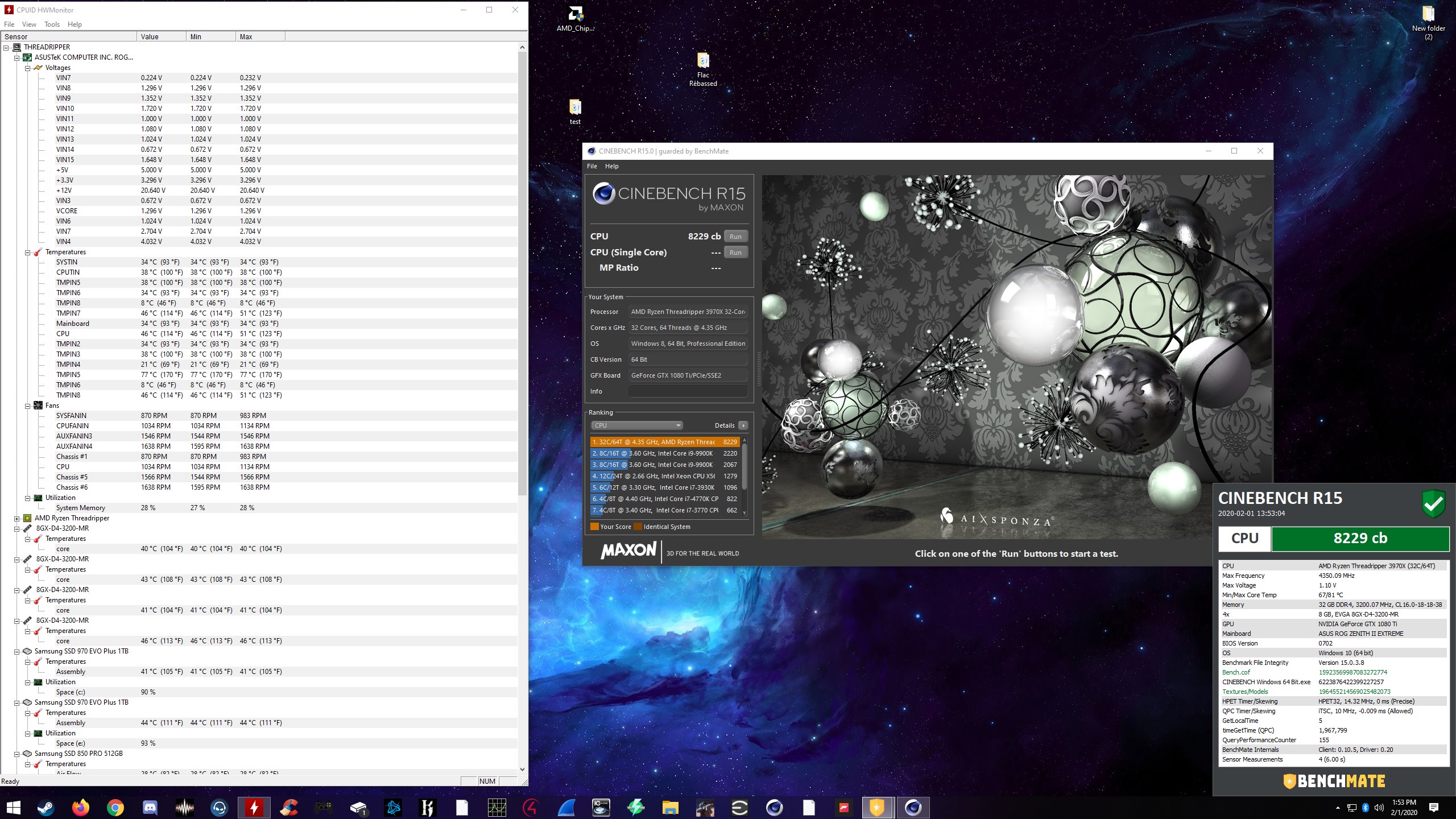Open HWMonitor View menu

pyautogui.click(x=29, y=24)
